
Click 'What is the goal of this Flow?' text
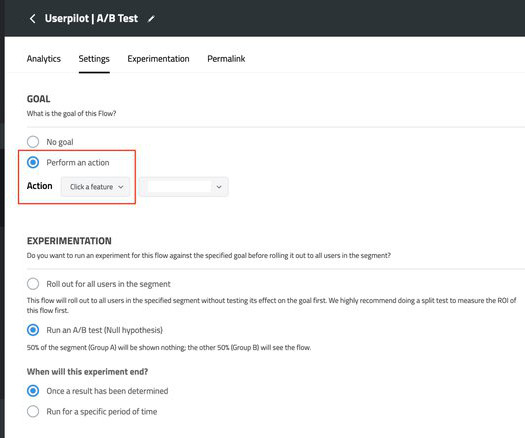(x=71, y=114)
